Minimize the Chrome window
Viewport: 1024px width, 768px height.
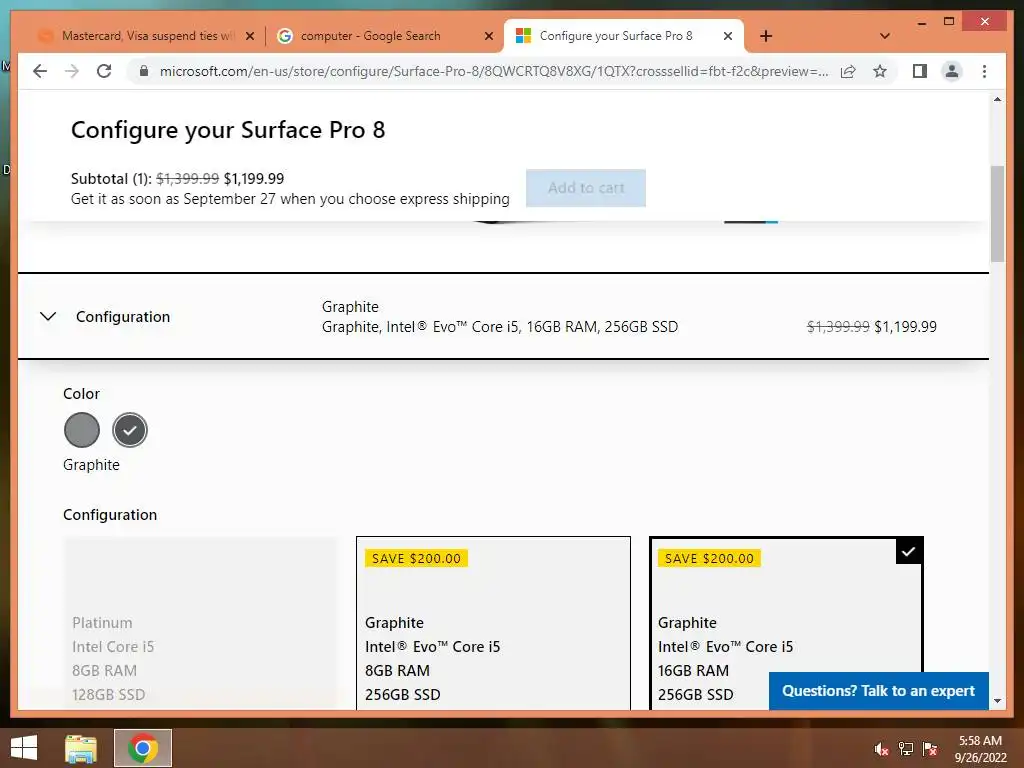pos(921,22)
